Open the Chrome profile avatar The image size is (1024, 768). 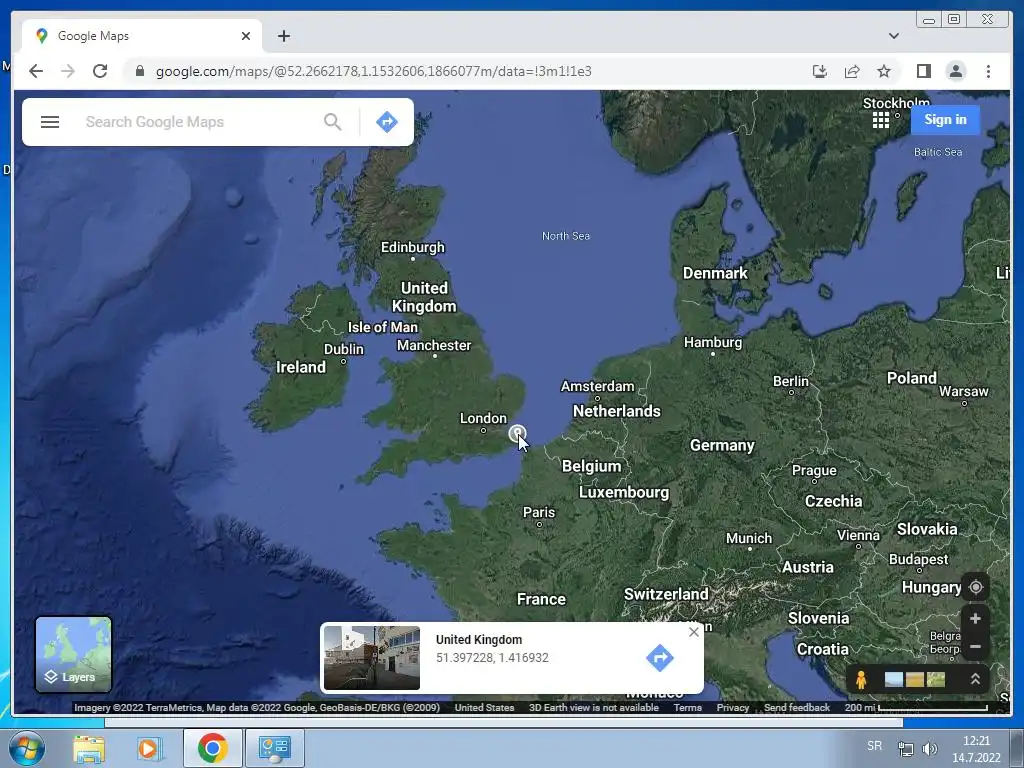pos(955,71)
